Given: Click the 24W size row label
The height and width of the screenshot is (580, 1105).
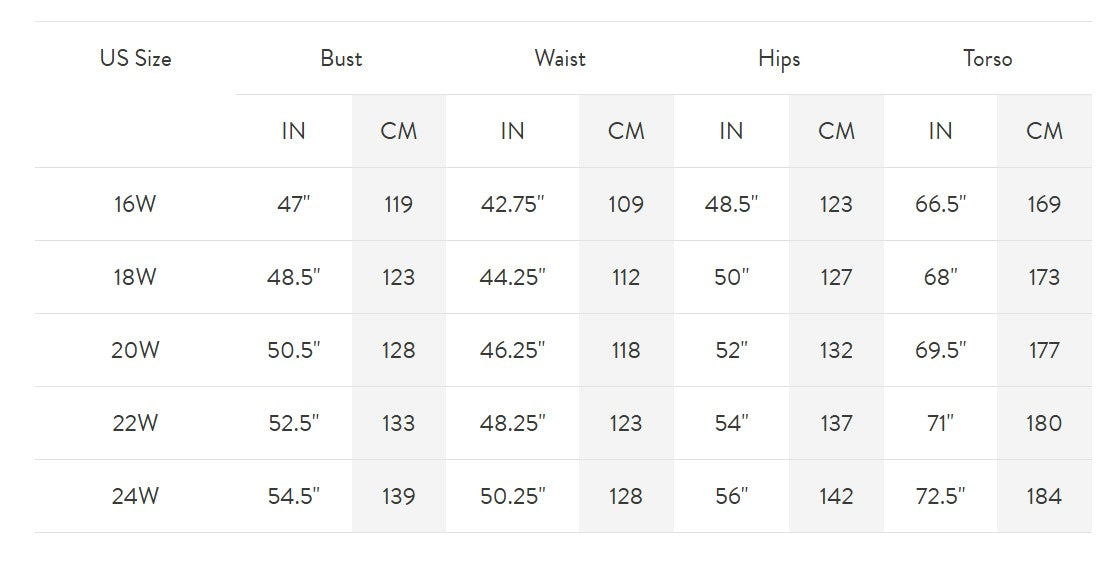Looking at the screenshot, I should 135,497.
